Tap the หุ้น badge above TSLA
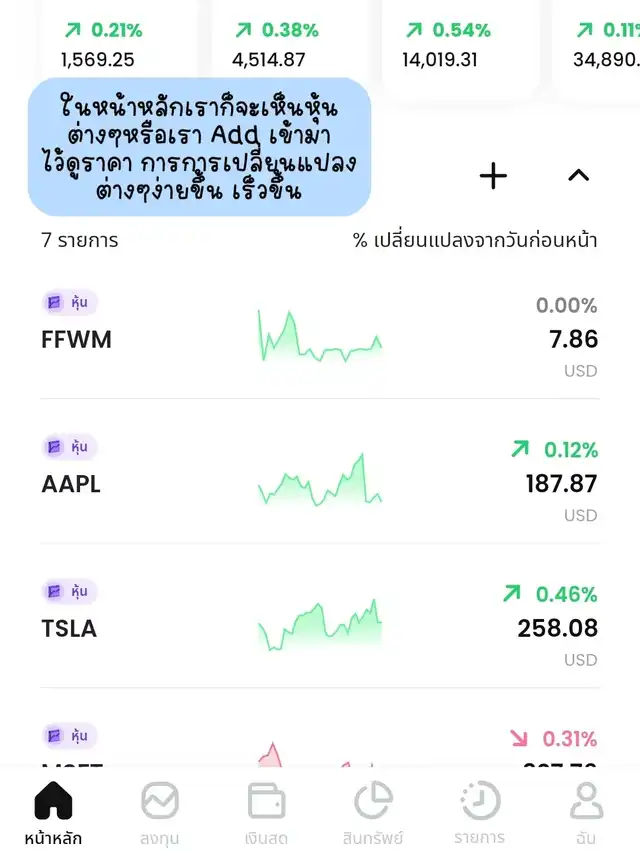640x853 pixels. coord(69,591)
